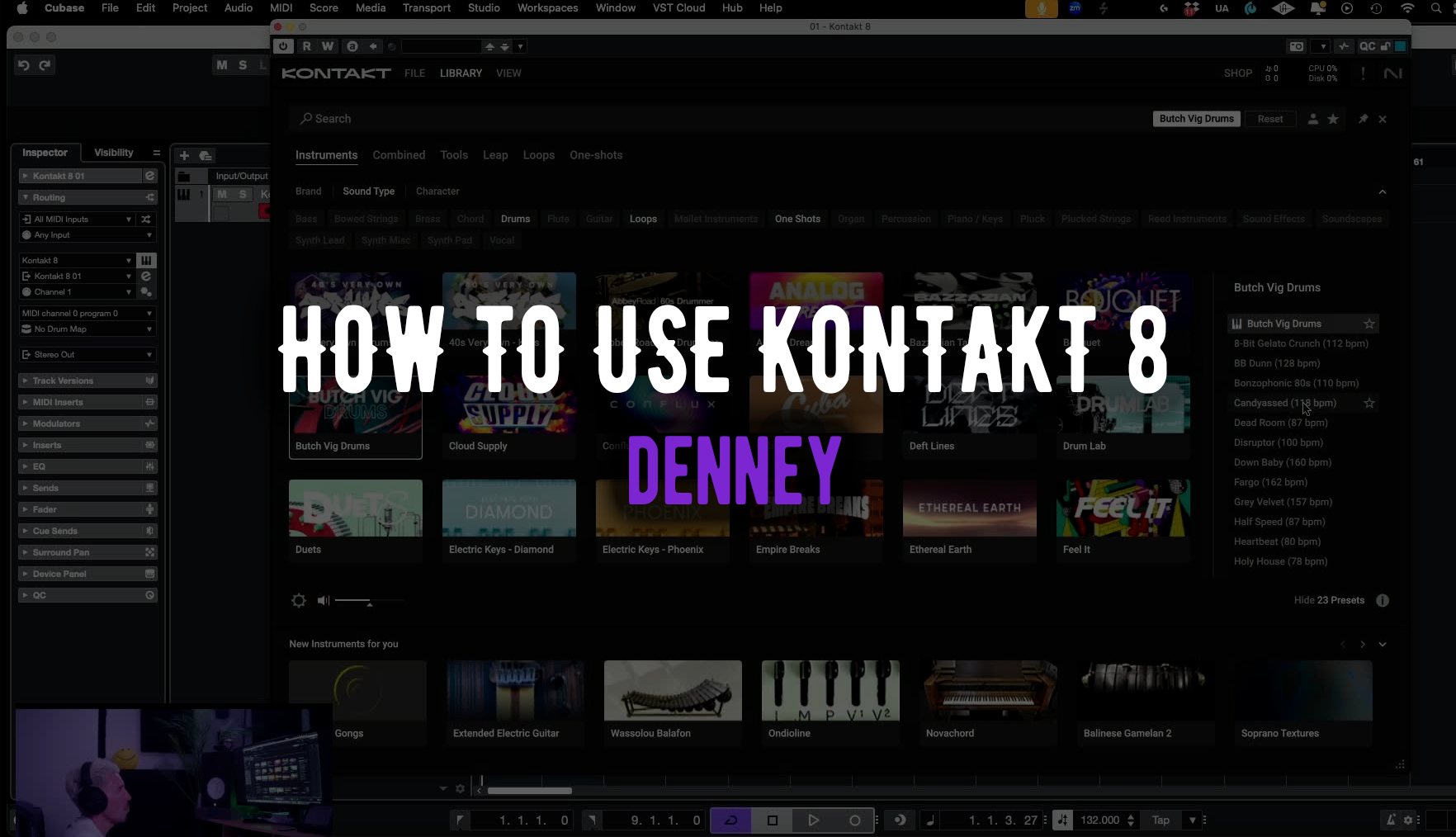Pin the current search results
This screenshot has width=1456, height=837.
pos(1362,119)
